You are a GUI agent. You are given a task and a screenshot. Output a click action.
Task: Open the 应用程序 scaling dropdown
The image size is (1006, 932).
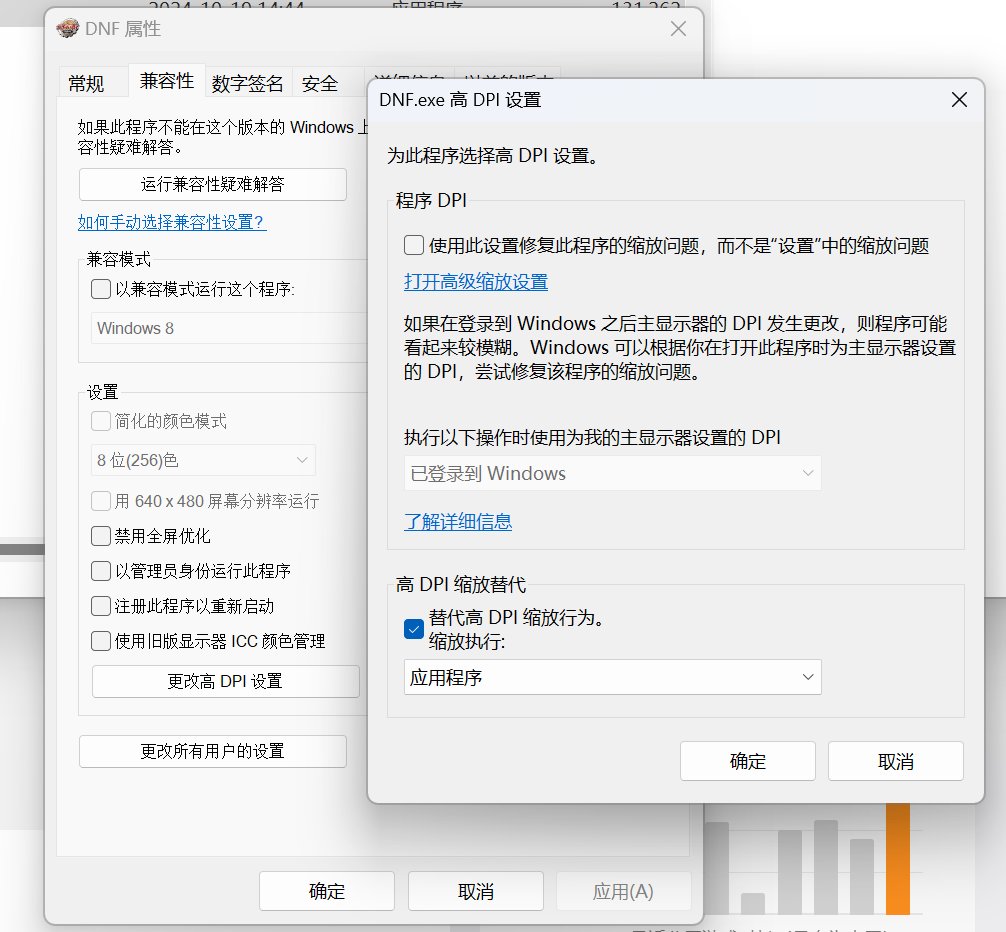(x=613, y=677)
